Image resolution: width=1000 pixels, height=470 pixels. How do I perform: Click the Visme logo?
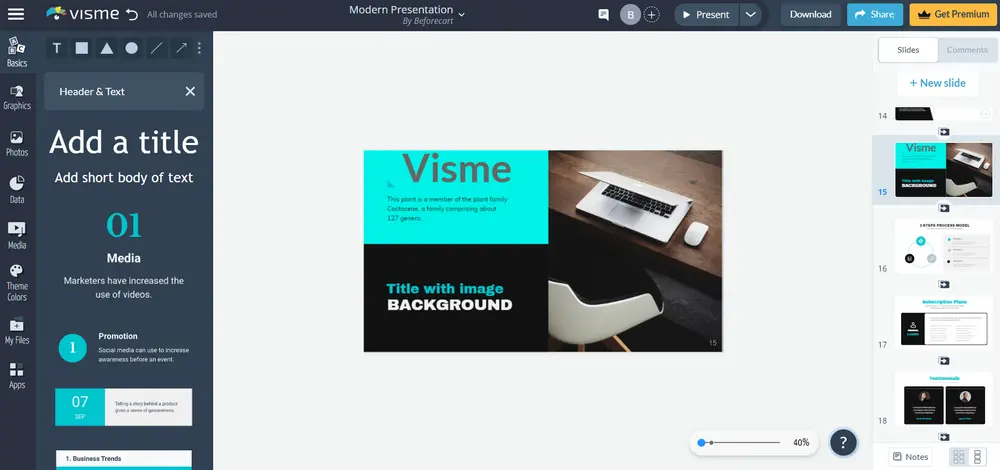(82, 14)
